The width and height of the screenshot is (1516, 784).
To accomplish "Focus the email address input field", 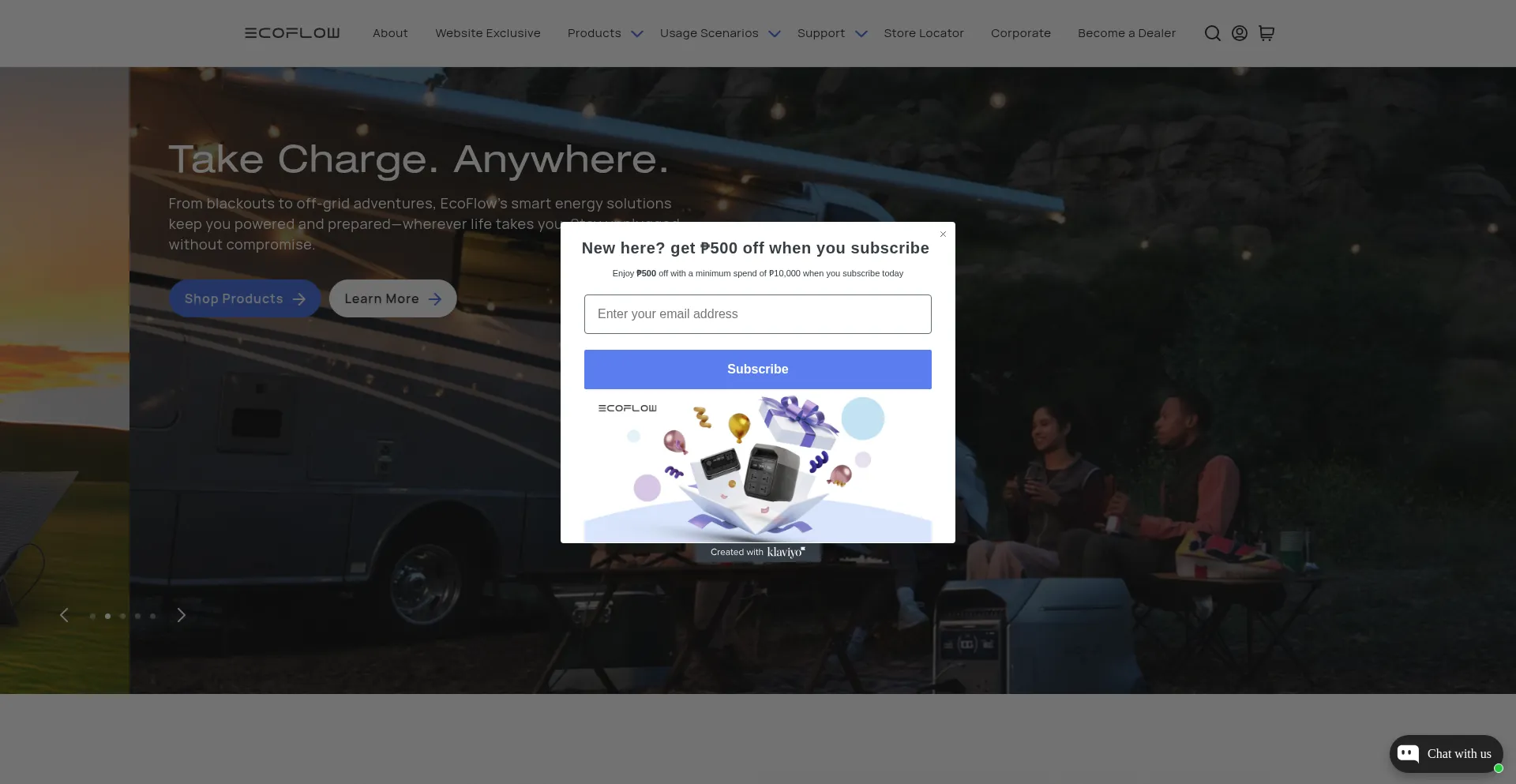I will pos(758,314).
